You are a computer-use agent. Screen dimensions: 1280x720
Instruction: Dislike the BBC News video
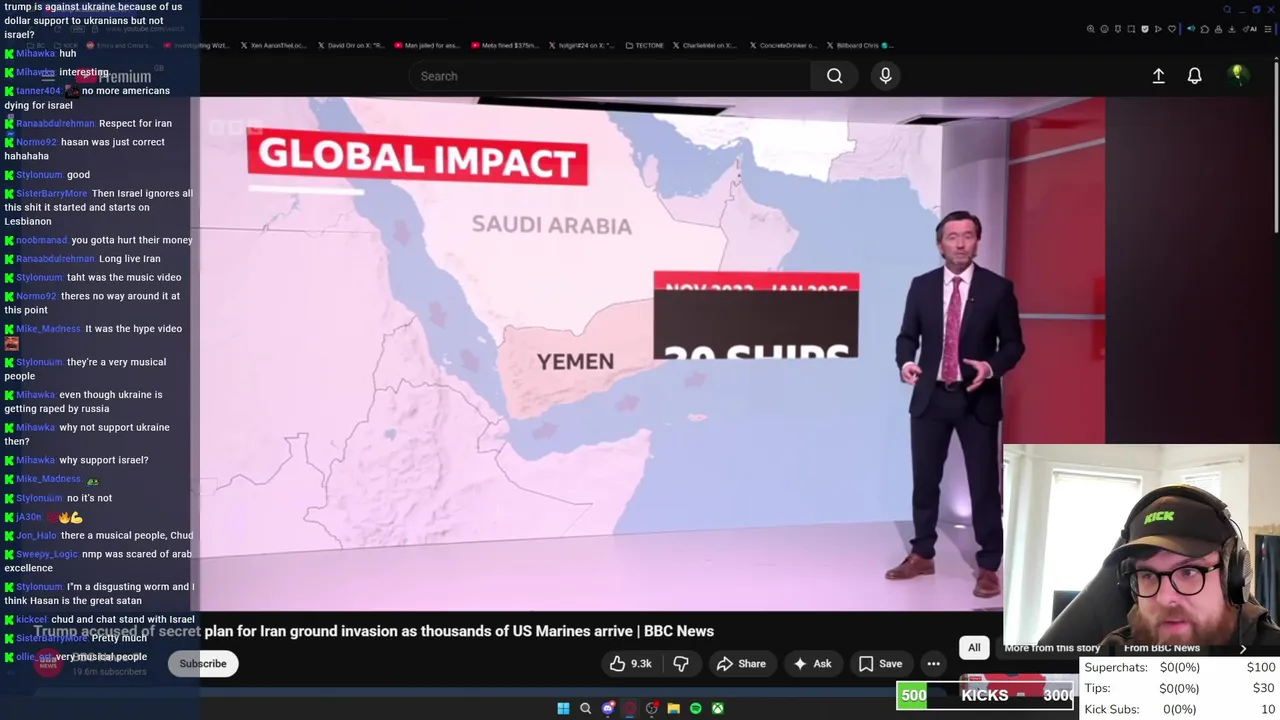681,663
